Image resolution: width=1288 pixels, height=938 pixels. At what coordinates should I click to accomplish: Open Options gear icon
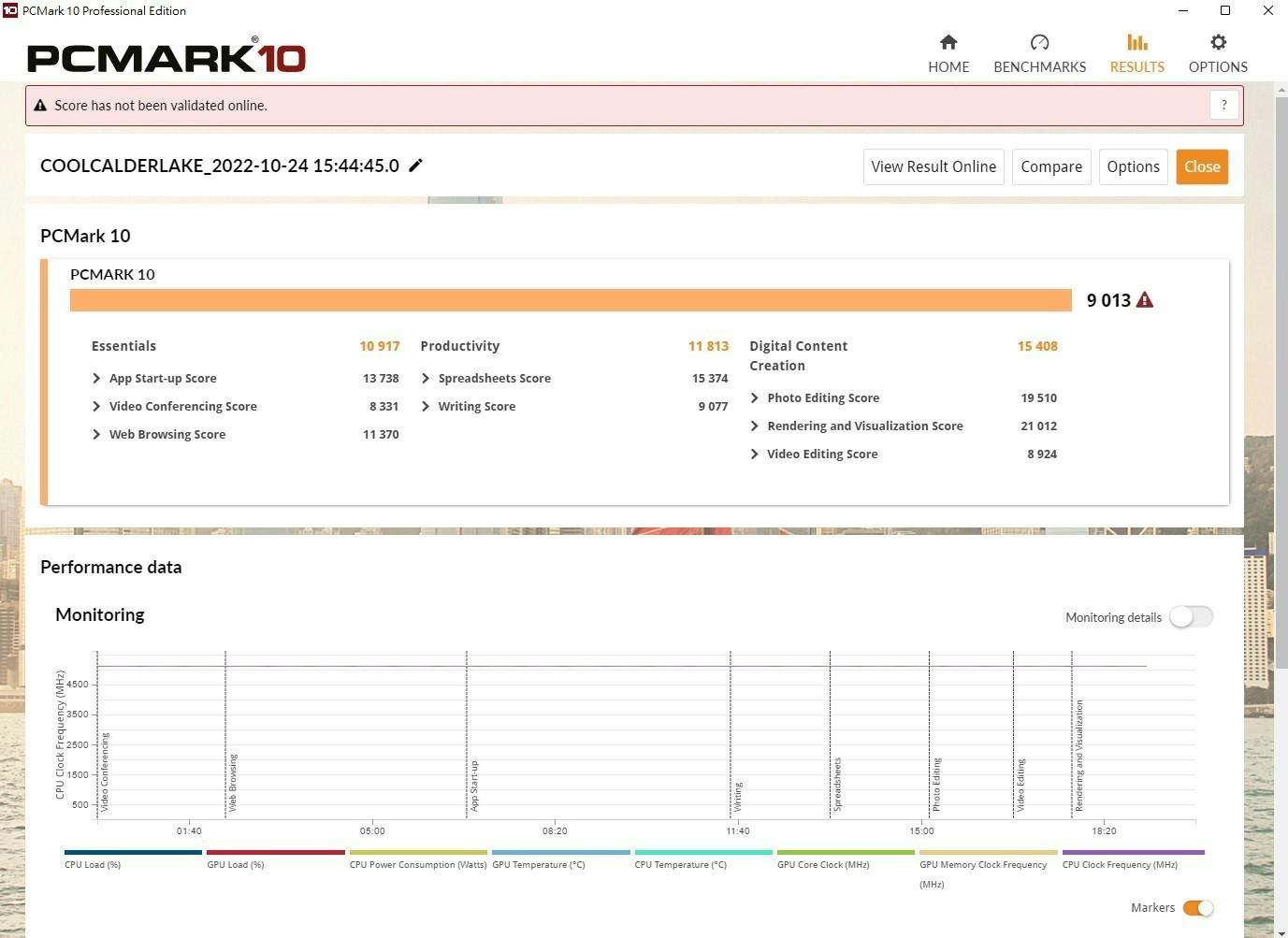(x=1218, y=43)
